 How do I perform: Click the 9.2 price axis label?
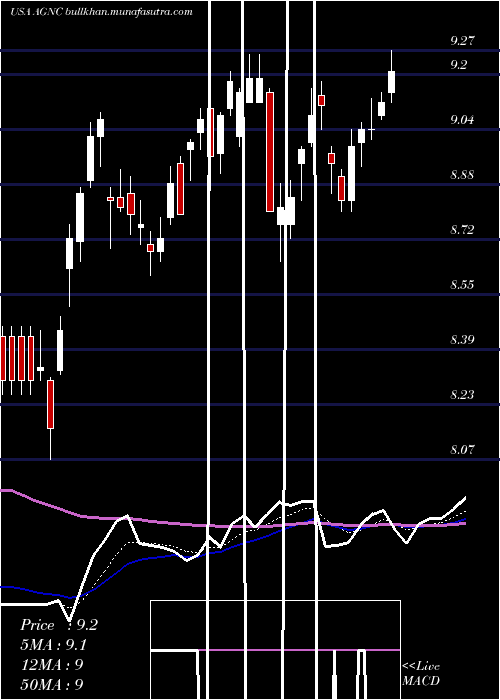[458, 65]
